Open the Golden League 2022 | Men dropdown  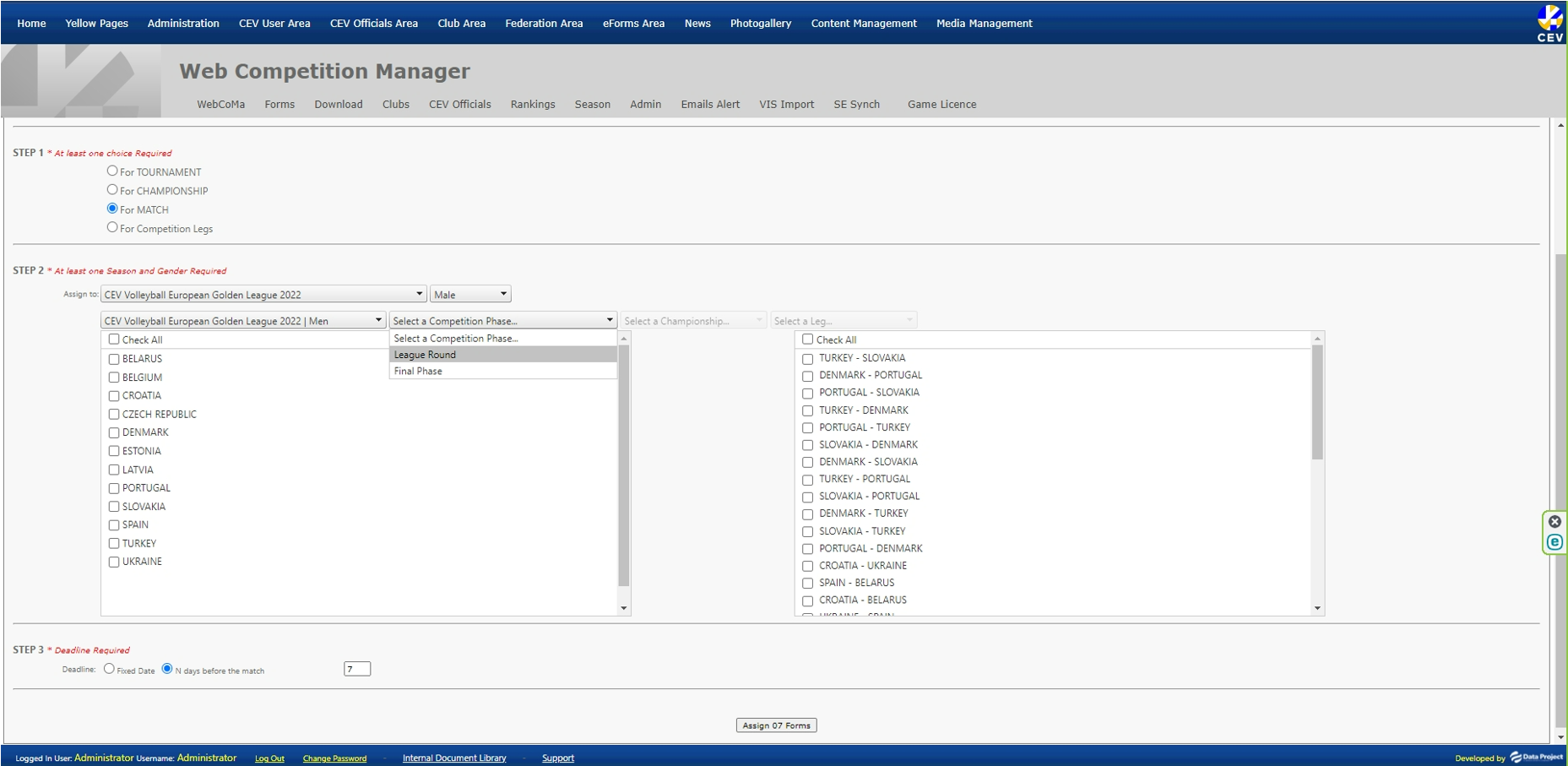(243, 320)
